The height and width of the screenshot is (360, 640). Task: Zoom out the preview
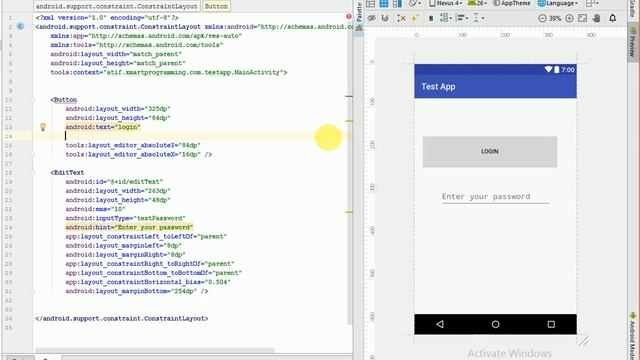coord(542,18)
